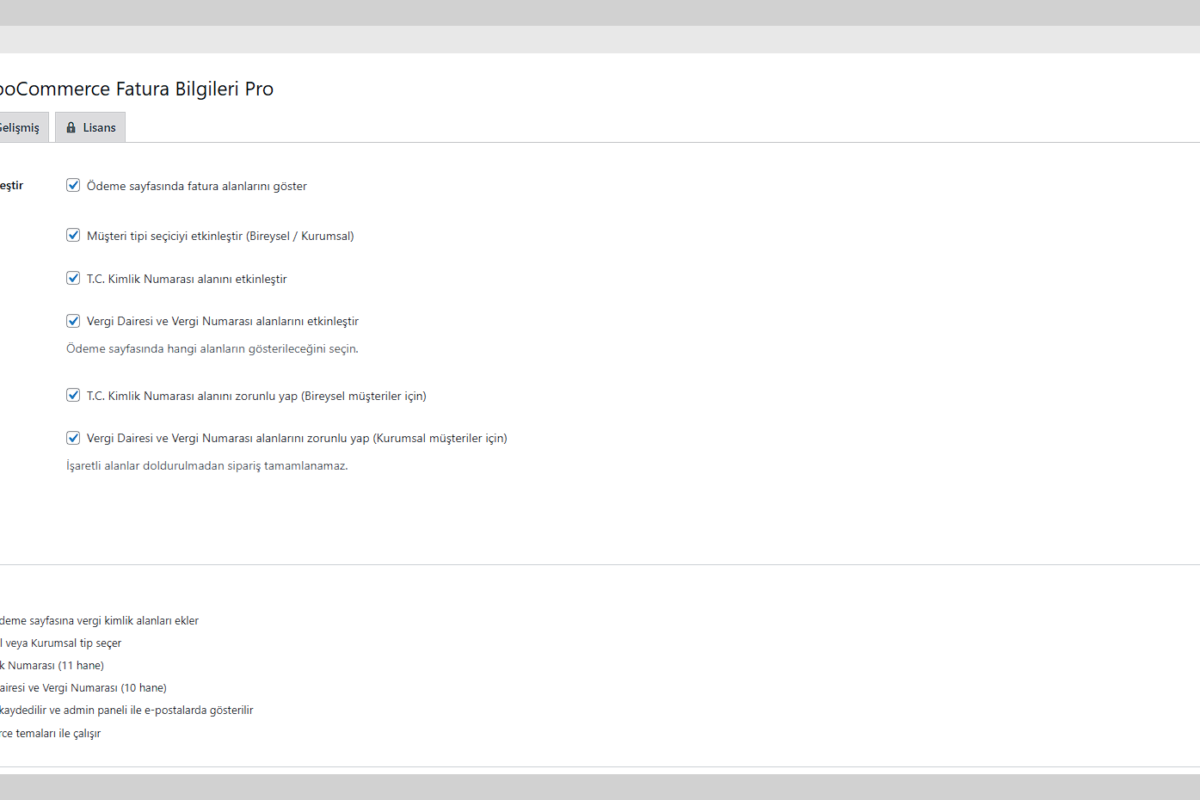Uncheck 'Vergi Dairesi ve Vergi Numarası alanlarını zorunlu yap'
Viewport: 1200px width, 800px height.
point(73,437)
